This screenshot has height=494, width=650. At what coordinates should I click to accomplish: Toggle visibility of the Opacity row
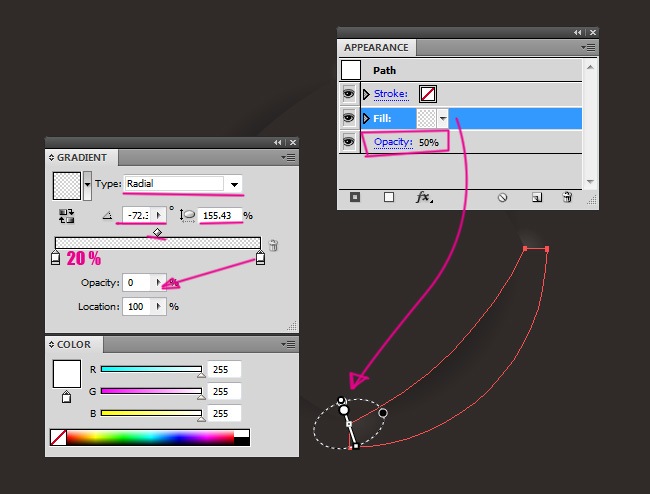coord(349,142)
